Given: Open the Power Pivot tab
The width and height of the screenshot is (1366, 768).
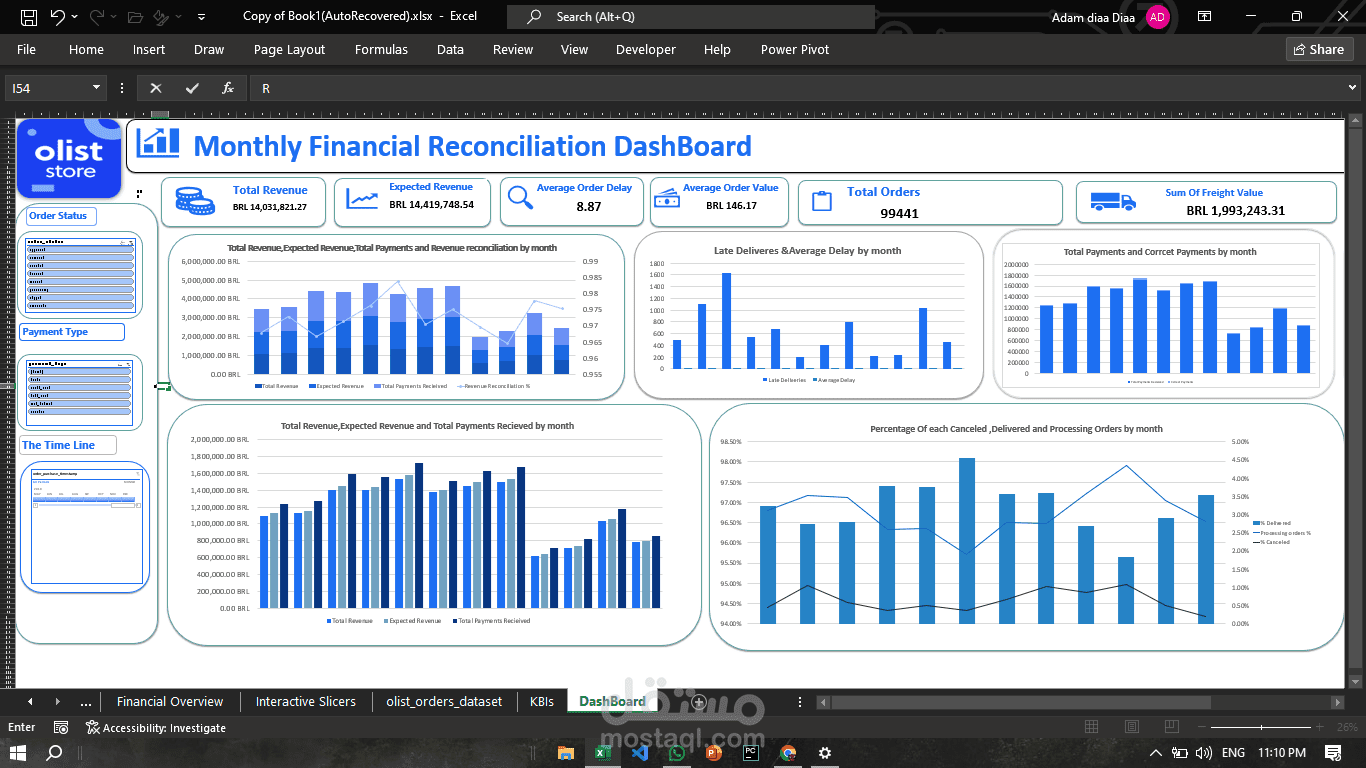Looking at the screenshot, I should pos(795,49).
